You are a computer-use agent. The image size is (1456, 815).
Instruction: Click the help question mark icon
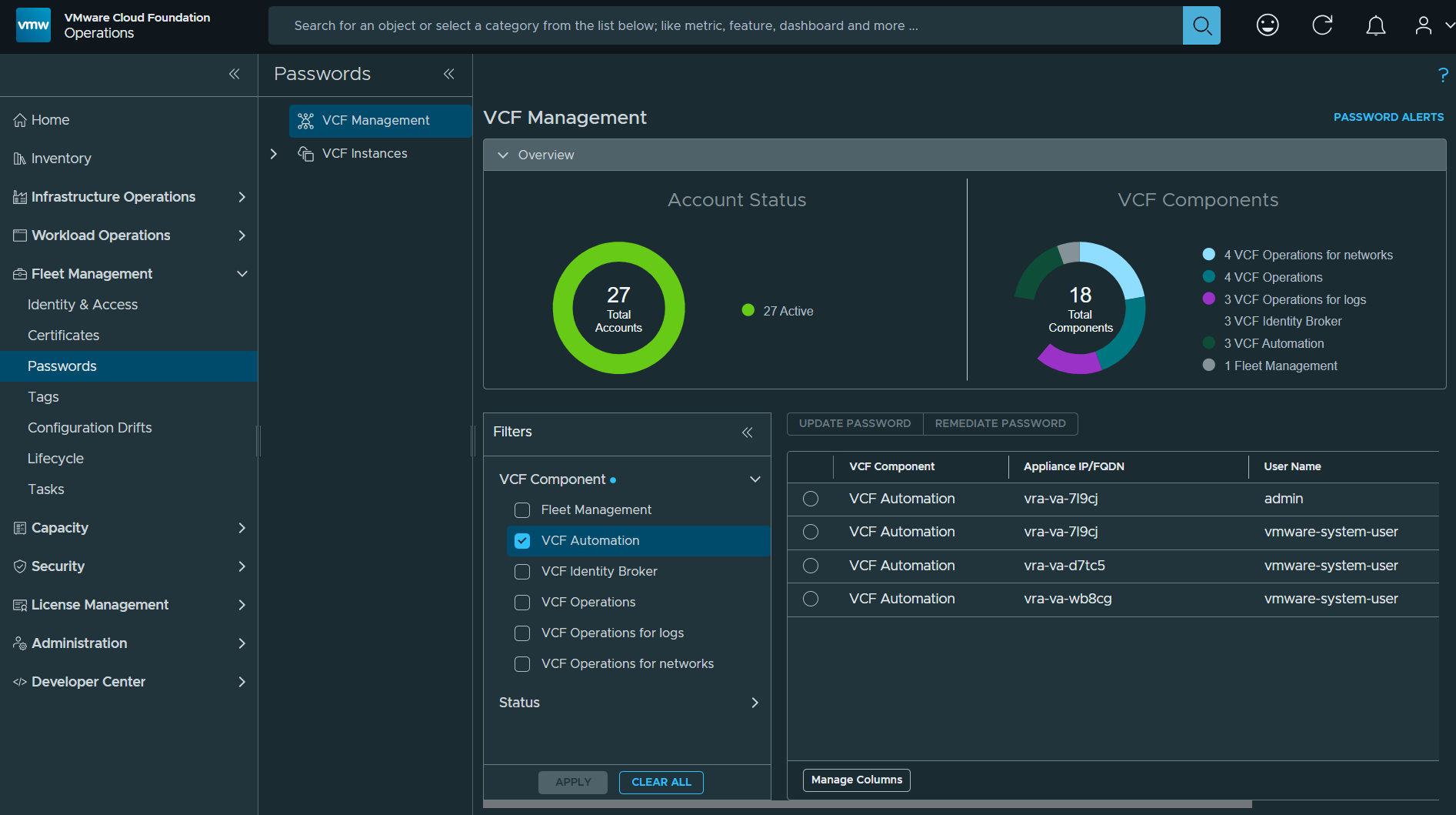point(1443,75)
